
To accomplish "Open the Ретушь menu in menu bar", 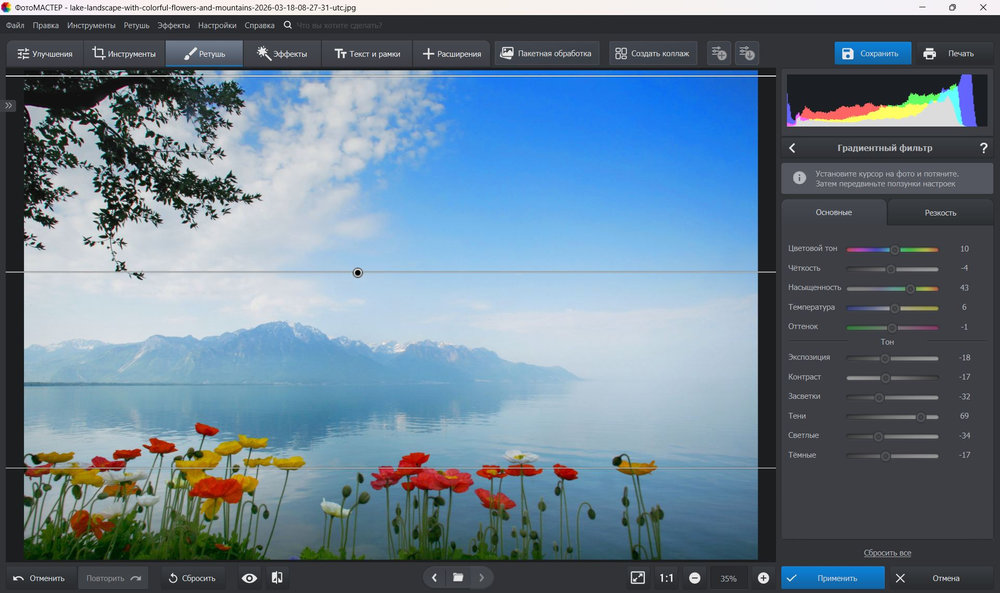I will [x=136, y=26].
